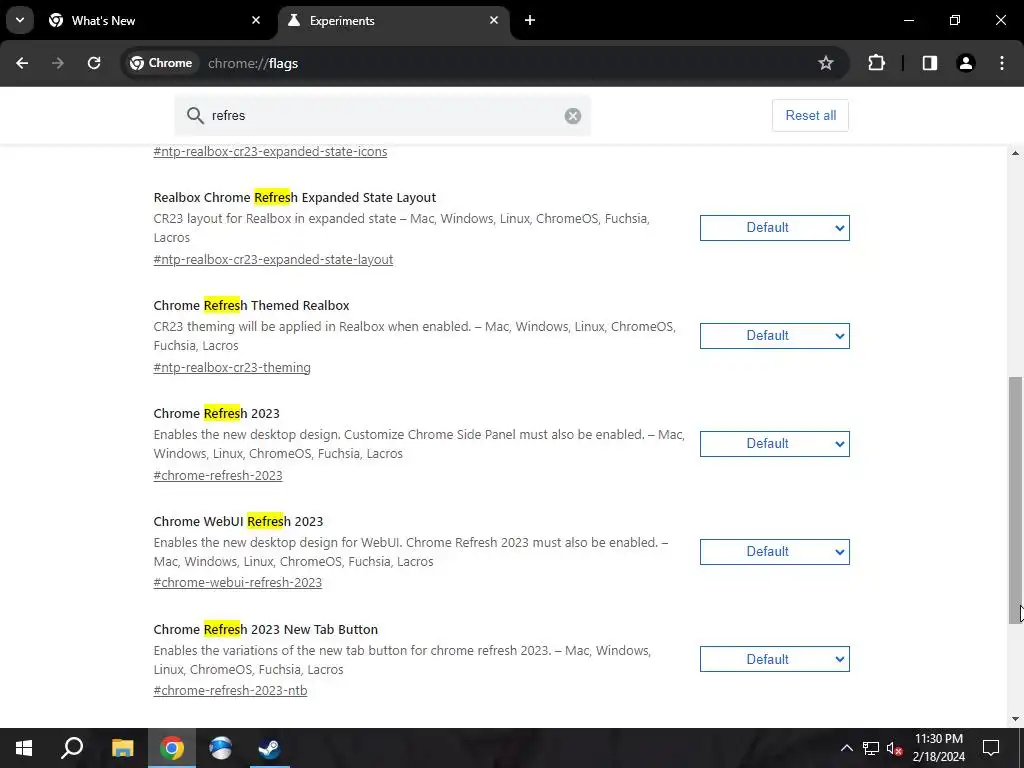1024x768 pixels.
Task: Click the Reset all button
Action: pos(810,116)
